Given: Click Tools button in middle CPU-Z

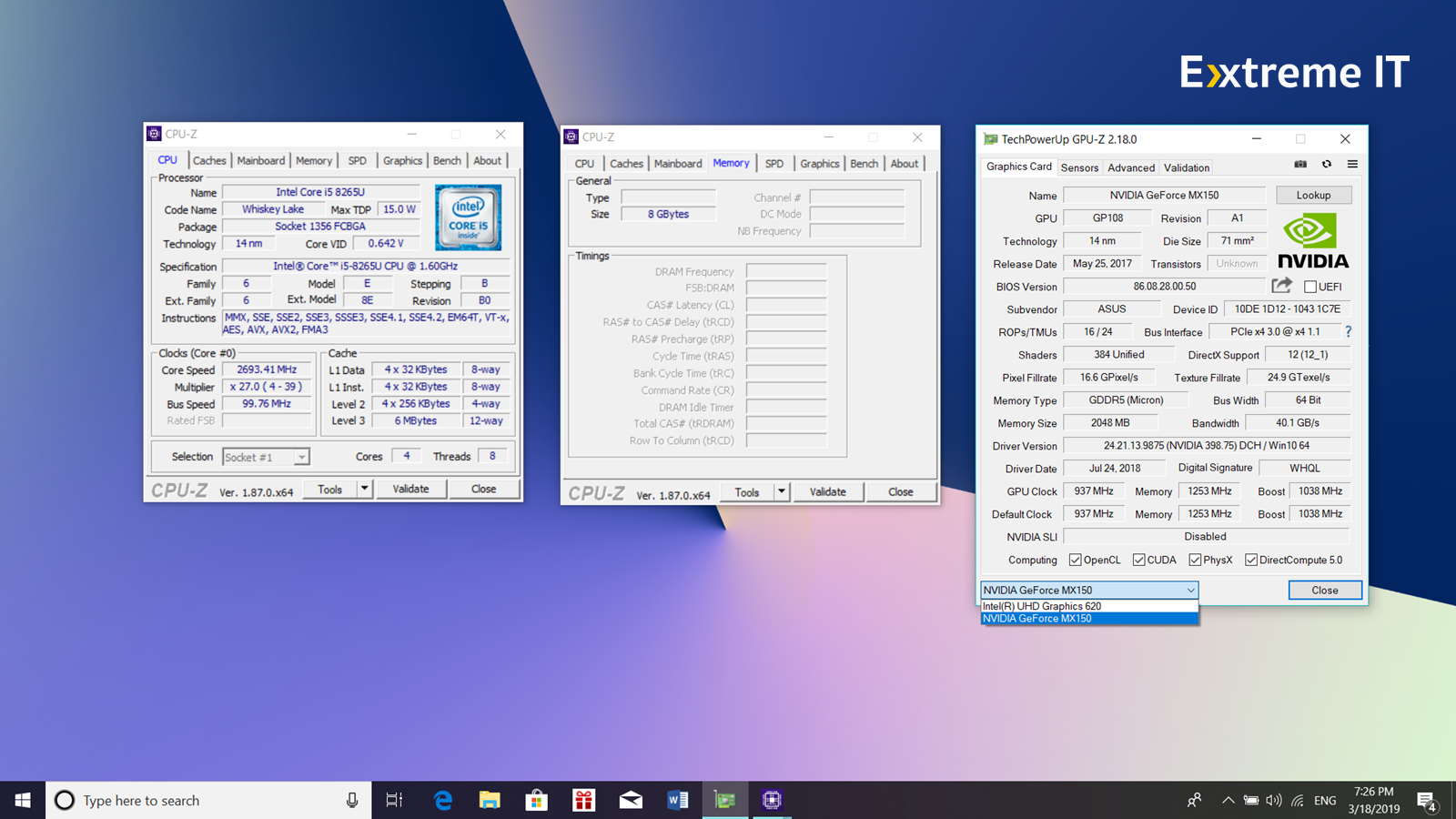Looking at the screenshot, I should coord(746,491).
